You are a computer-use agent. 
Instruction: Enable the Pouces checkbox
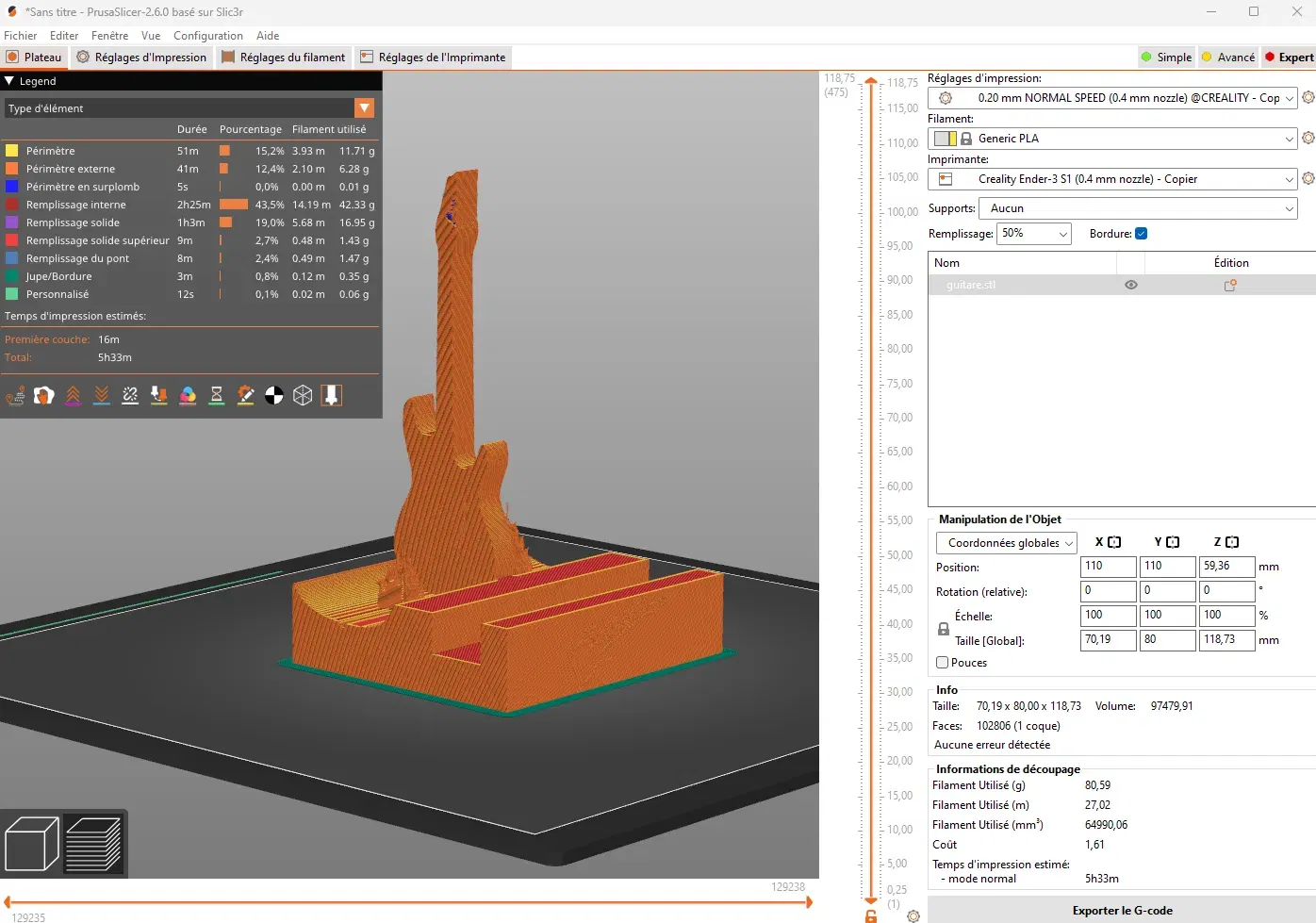(x=942, y=663)
